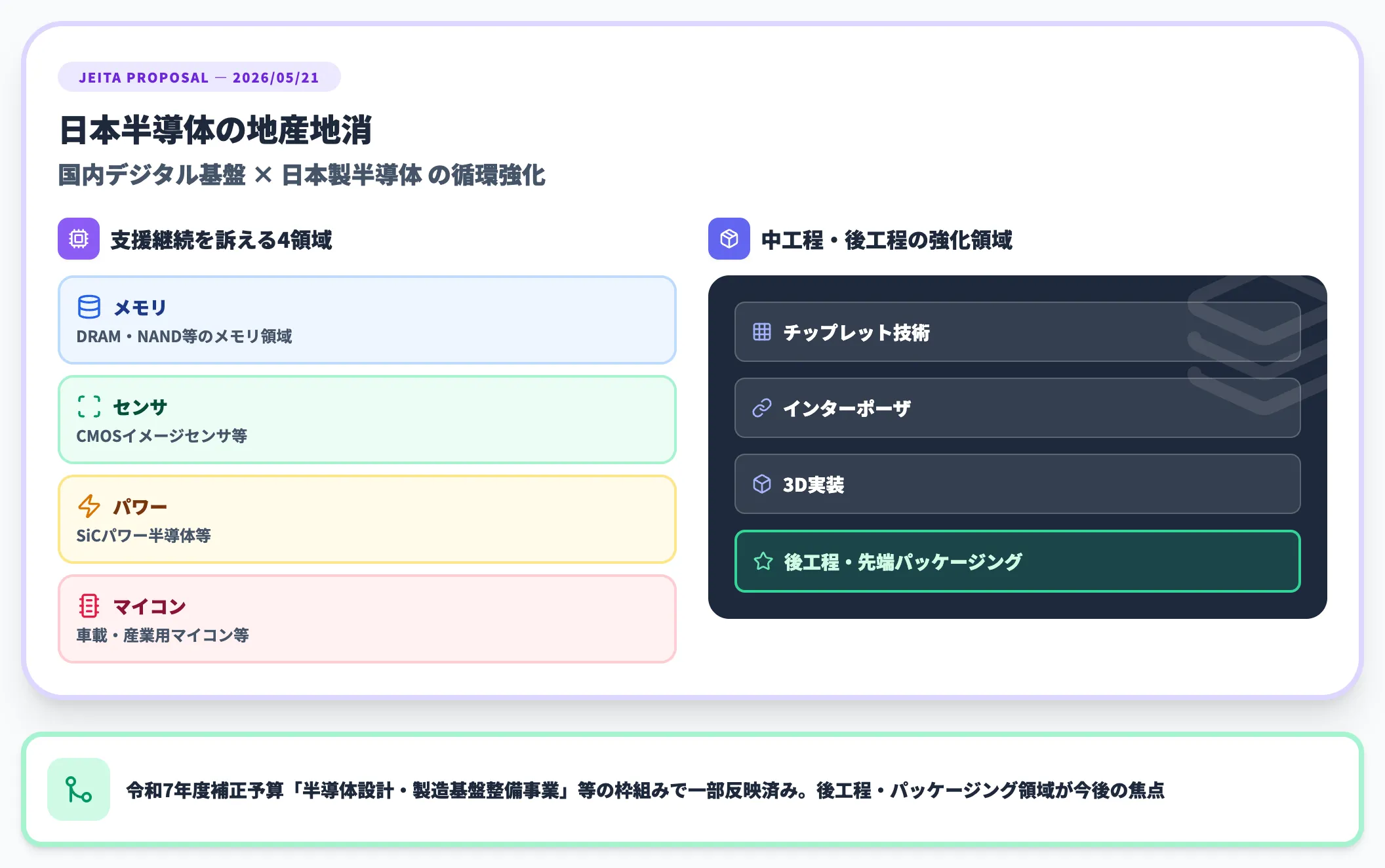The width and height of the screenshot is (1385, 868).
Task: Open the 3D実装 row
Action: (x=1018, y=484)
